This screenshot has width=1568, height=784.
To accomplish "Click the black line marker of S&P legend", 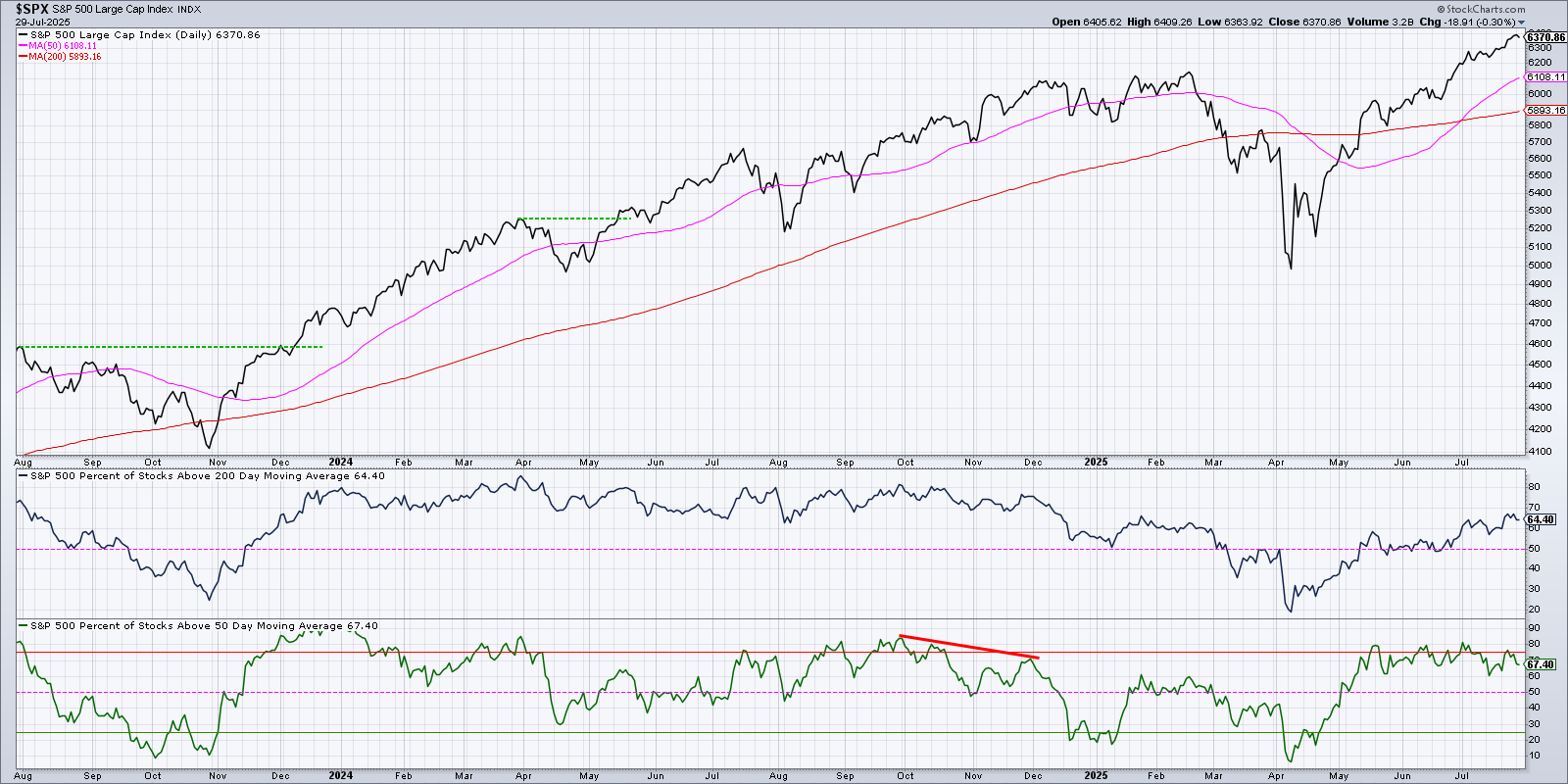I will point(23,35).
